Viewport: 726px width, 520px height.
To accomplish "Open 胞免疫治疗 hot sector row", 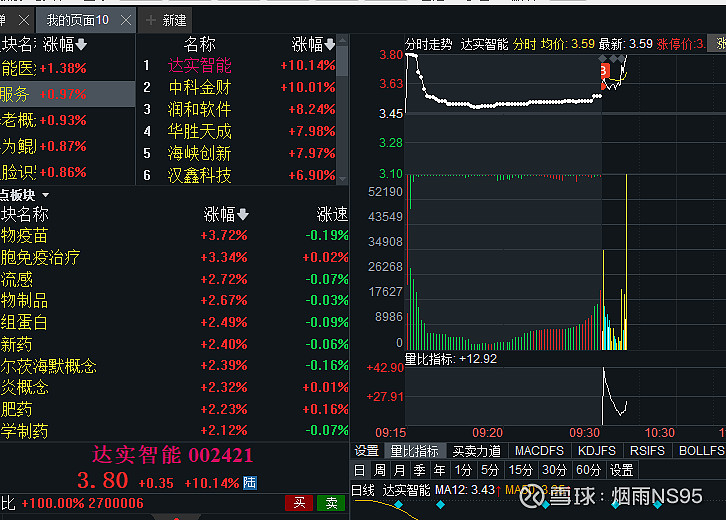I will tap(174, 257).
